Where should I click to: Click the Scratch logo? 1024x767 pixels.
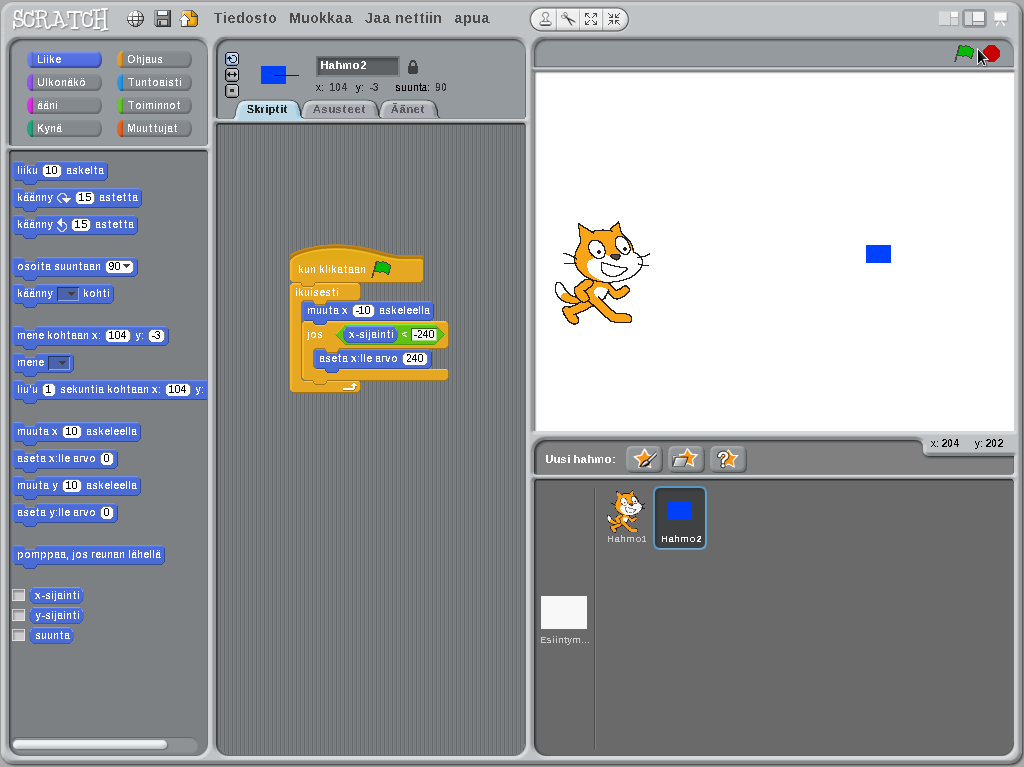click(60, 19)
